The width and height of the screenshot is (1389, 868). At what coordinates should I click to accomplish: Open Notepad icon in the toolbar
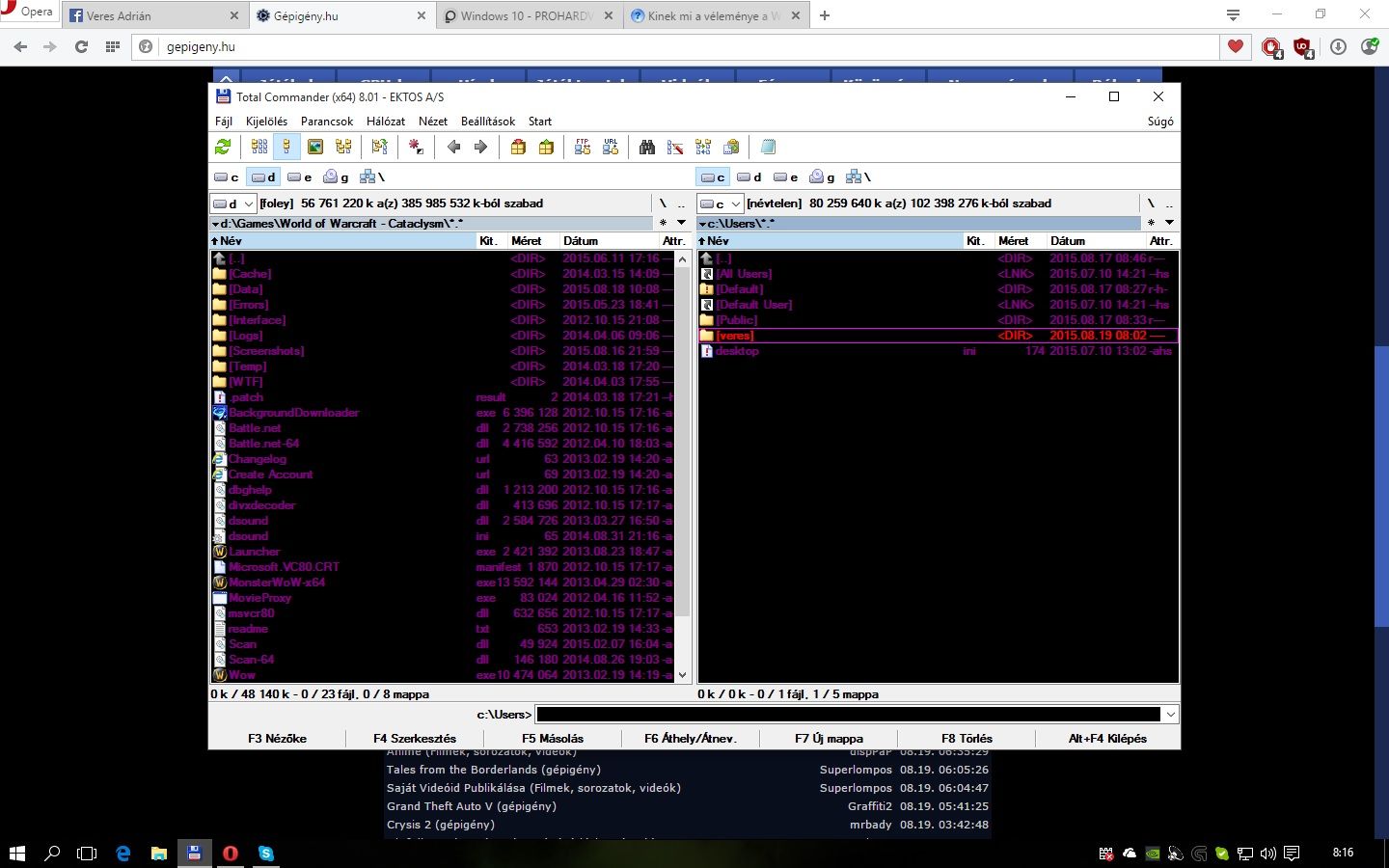tap(768, 147)
